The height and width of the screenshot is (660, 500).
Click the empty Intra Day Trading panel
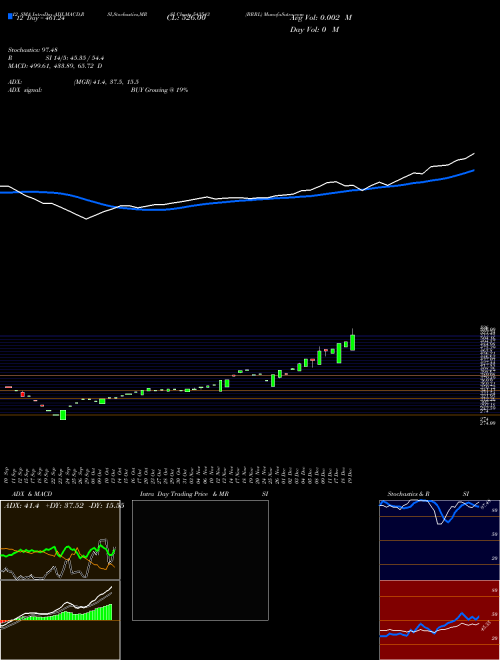coord(200,560)
